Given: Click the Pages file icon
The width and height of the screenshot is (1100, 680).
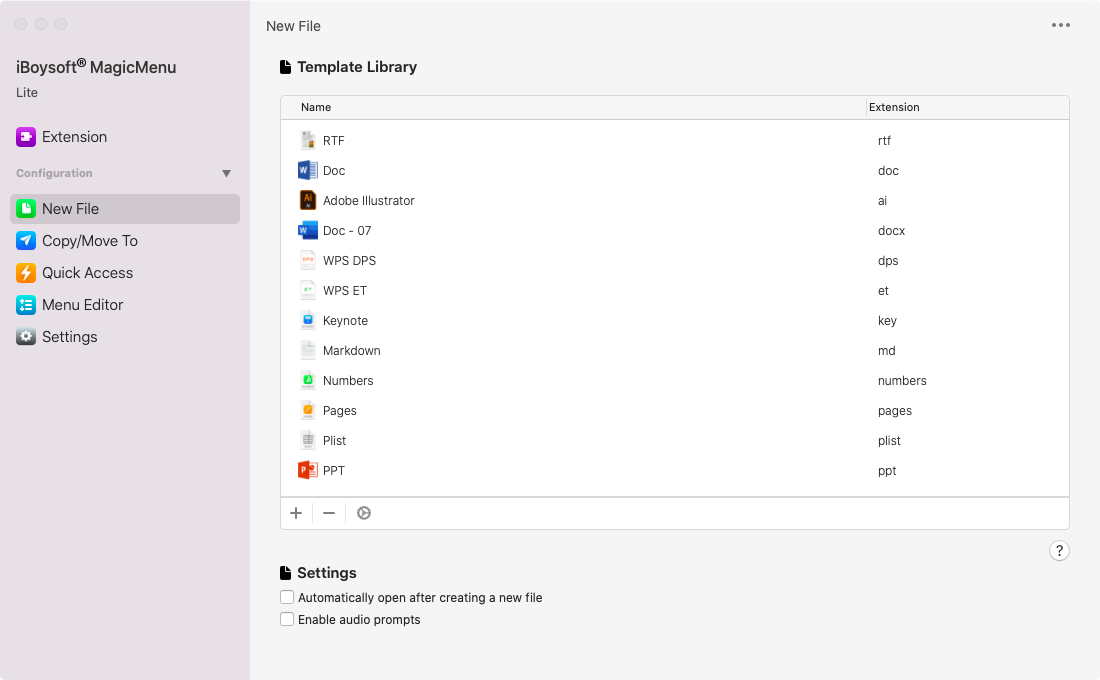Looking at the screenshot, I should point(308,411).
